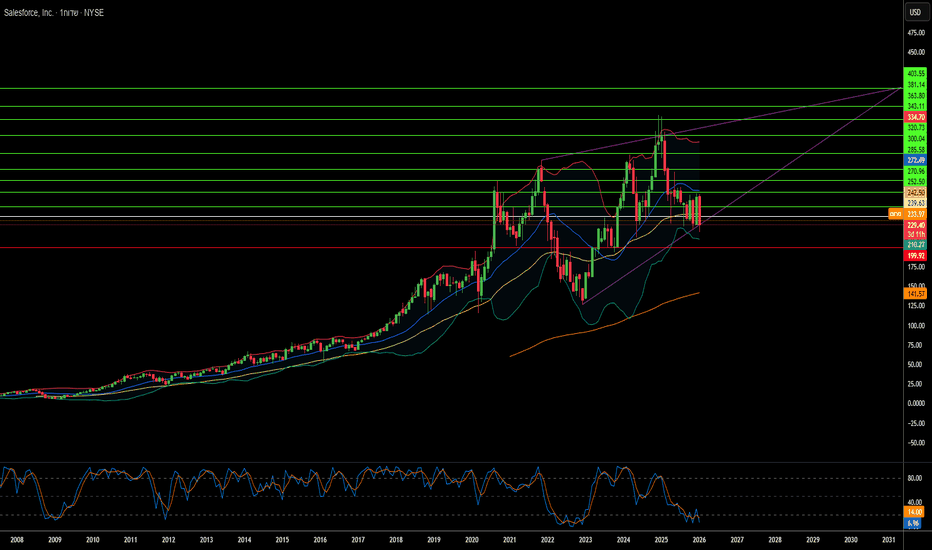932x550 pixels.
Task: Click the 2026 year on time axis
Action: pos(699,540)
